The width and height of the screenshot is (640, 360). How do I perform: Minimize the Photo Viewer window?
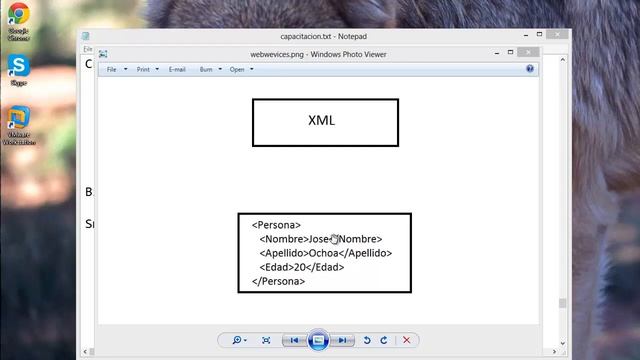click(x=497, y=53)
